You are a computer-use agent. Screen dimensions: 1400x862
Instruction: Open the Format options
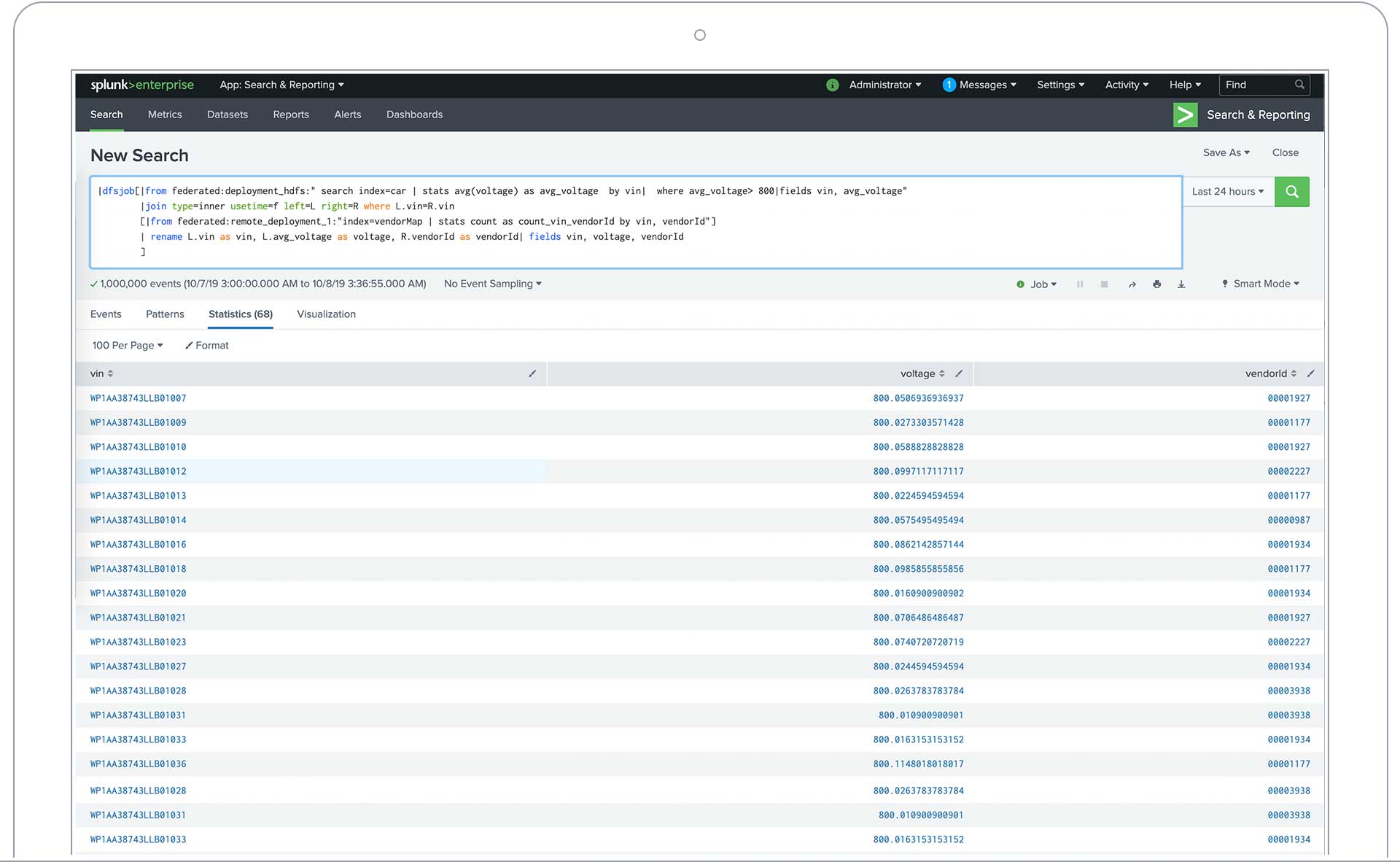(207, 346)
